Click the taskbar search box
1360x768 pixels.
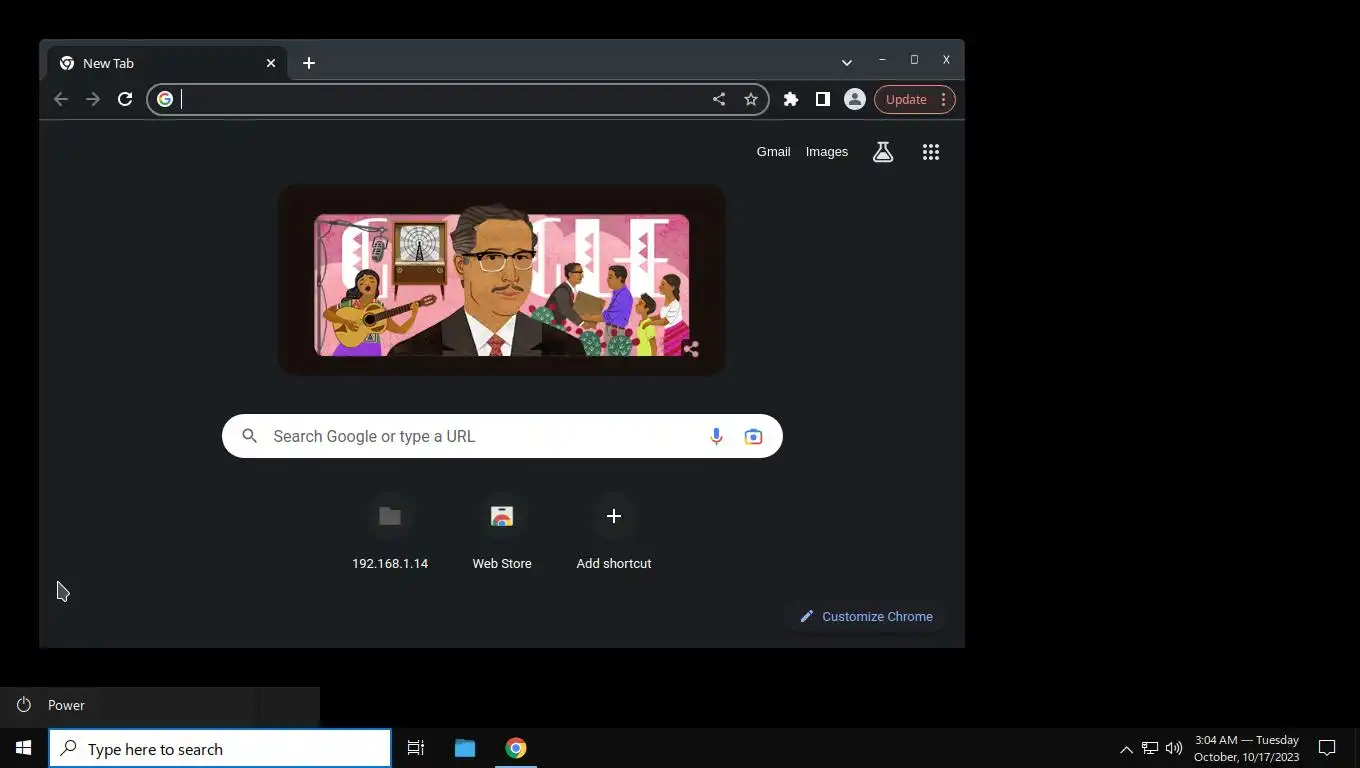[x=220, y=748]
